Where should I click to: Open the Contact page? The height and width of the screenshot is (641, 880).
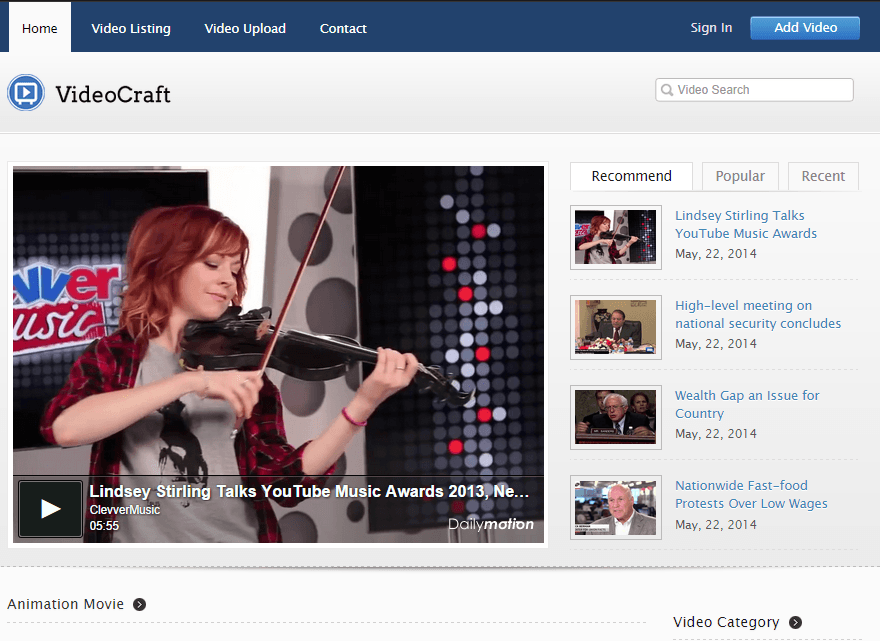[343, 29]
